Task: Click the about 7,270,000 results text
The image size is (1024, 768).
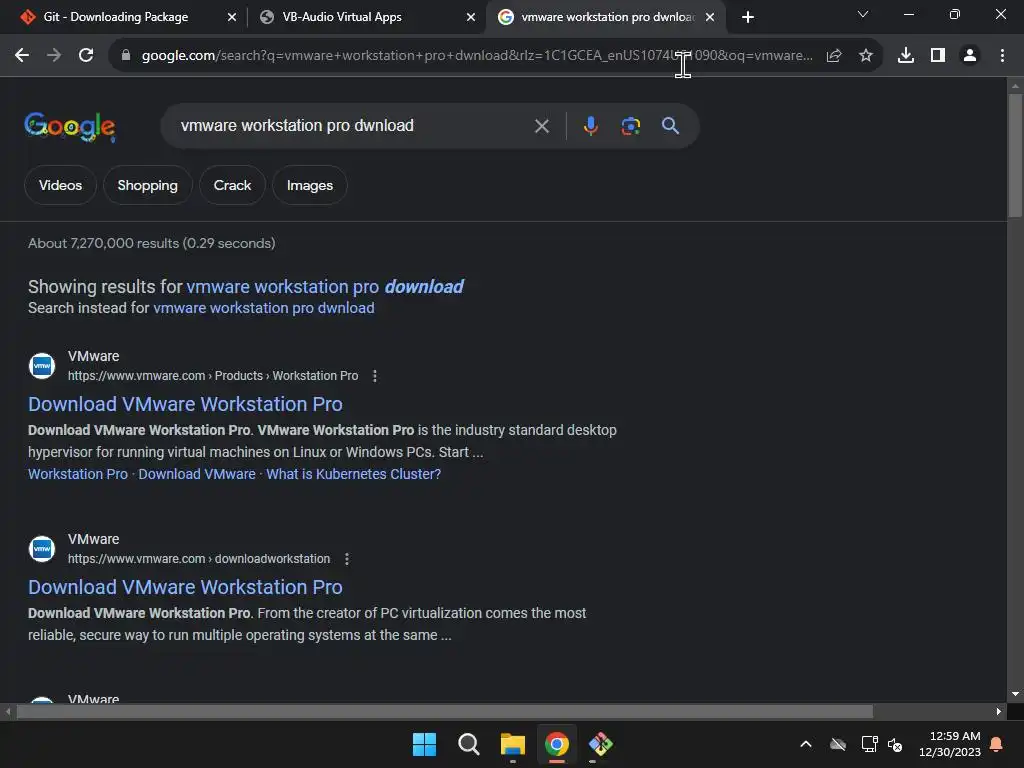Action: [x=152, y=243]
